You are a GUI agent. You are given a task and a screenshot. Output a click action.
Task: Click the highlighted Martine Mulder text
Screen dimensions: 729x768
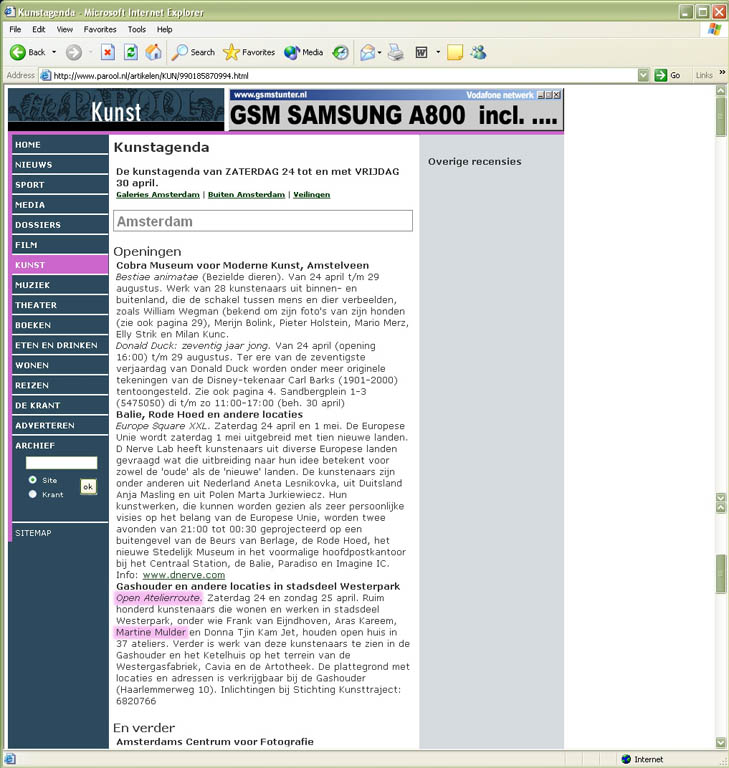coord(151,632)
